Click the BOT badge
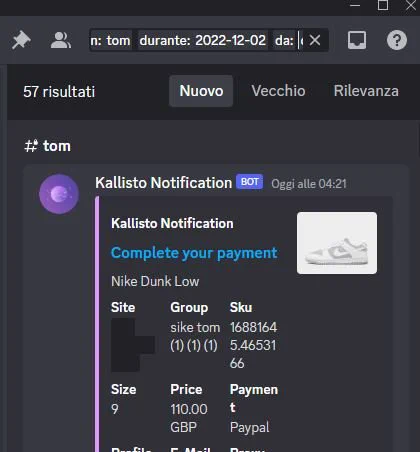The image size is (420, 452). pos(250,182)
